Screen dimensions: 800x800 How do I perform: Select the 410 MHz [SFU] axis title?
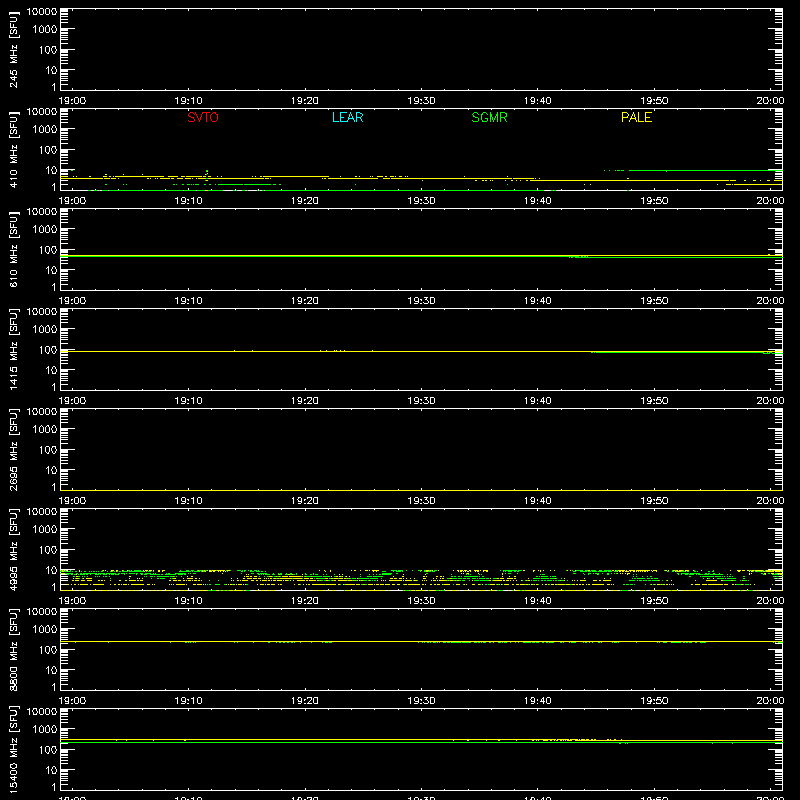pyautogui.click(x=14, y=149)
